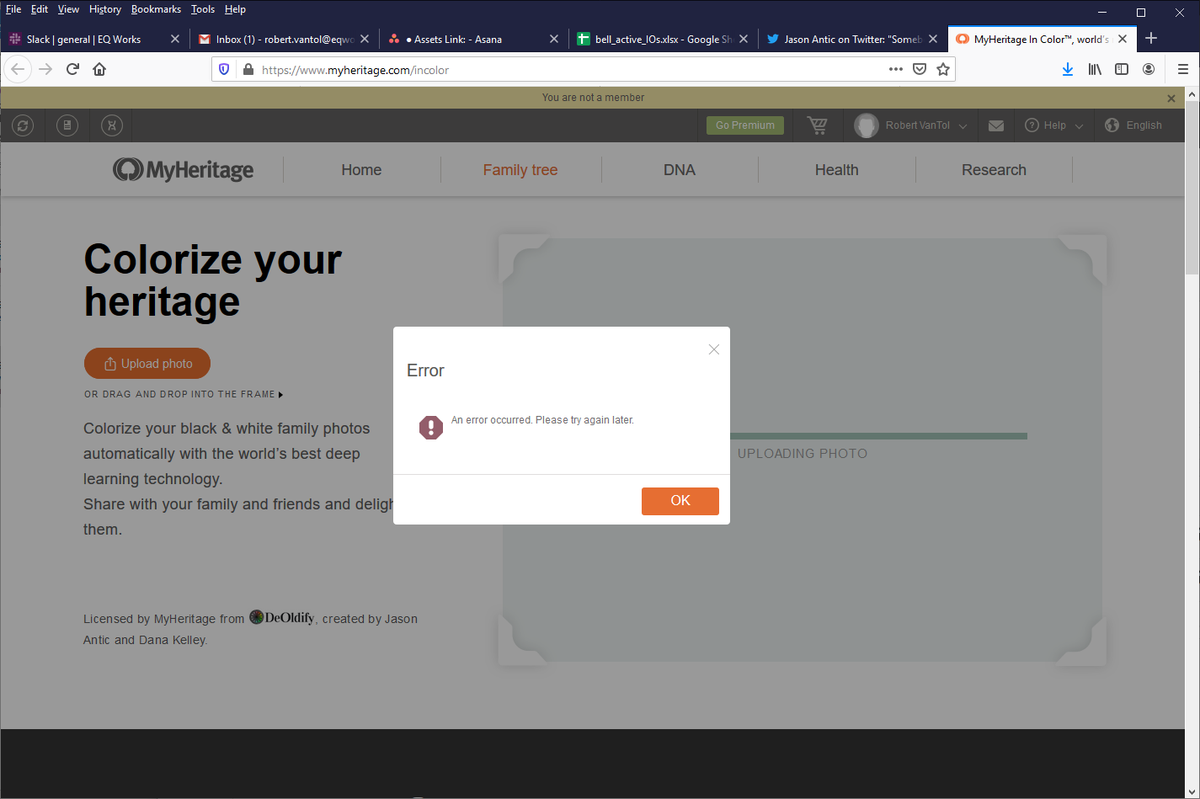This screenshot has height=799, width=1200.
Task: Click the DeOldify link
Action: [282, 618]
